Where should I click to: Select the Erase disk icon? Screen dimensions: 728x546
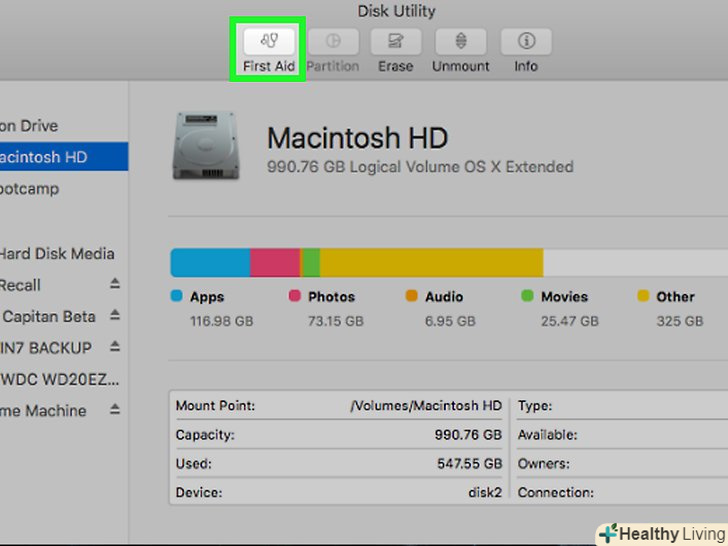point(395,41)
